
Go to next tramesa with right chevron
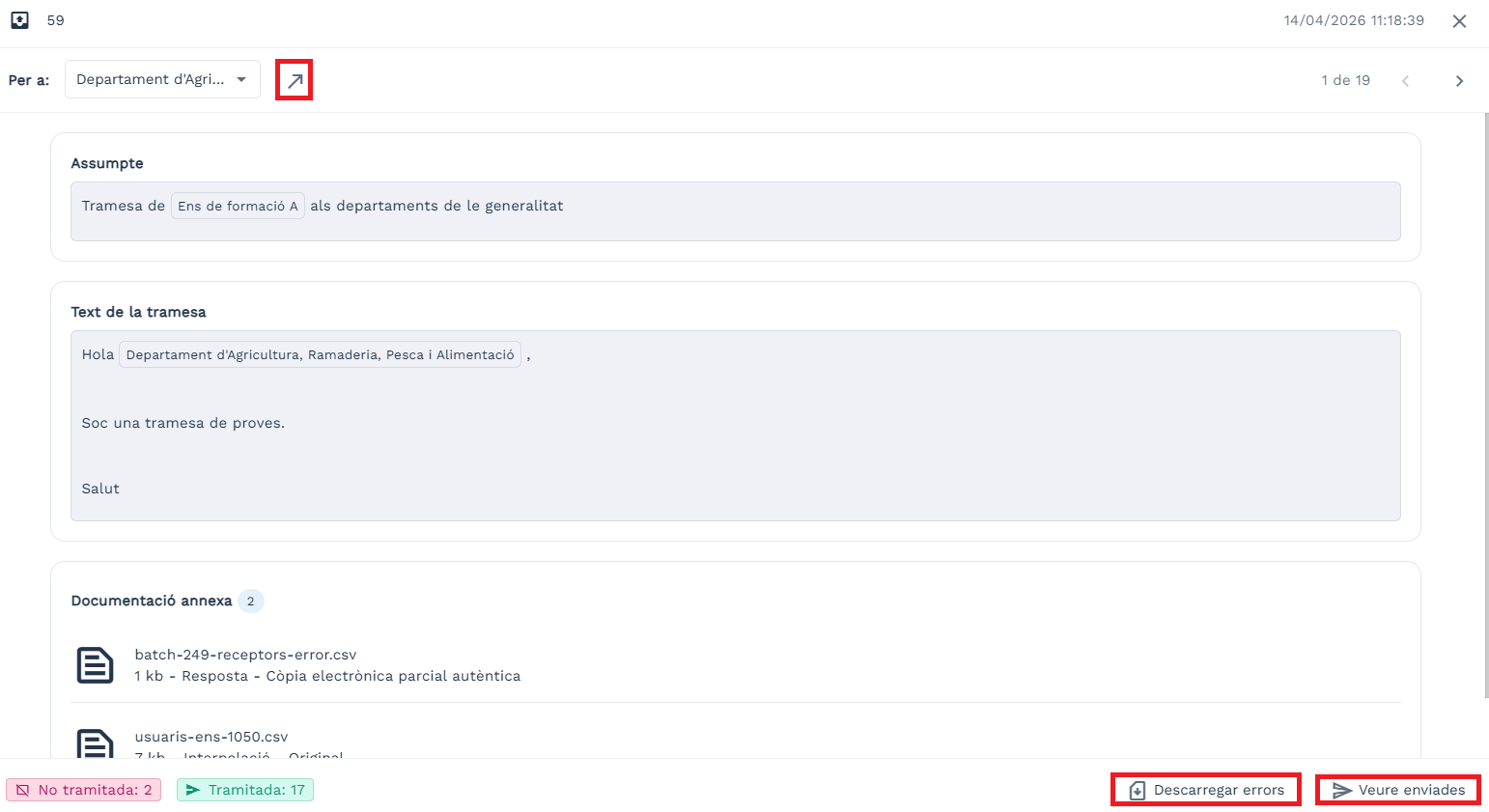coord(1459,81)
